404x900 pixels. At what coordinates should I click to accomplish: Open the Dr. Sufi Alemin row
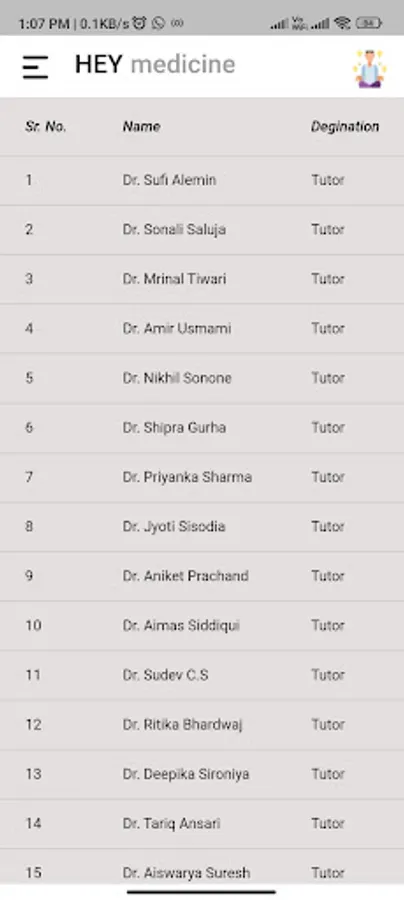click(x=202, y=180)
